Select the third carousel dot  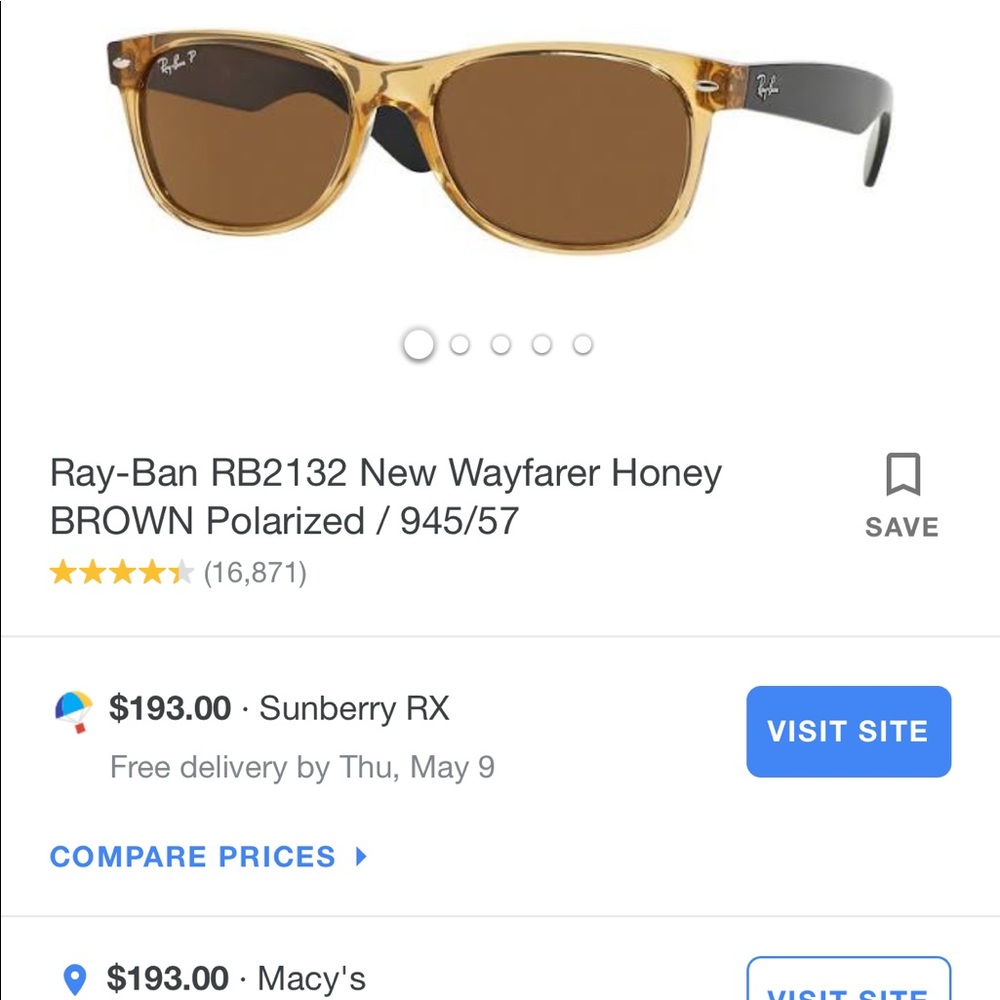coord(501,344)
